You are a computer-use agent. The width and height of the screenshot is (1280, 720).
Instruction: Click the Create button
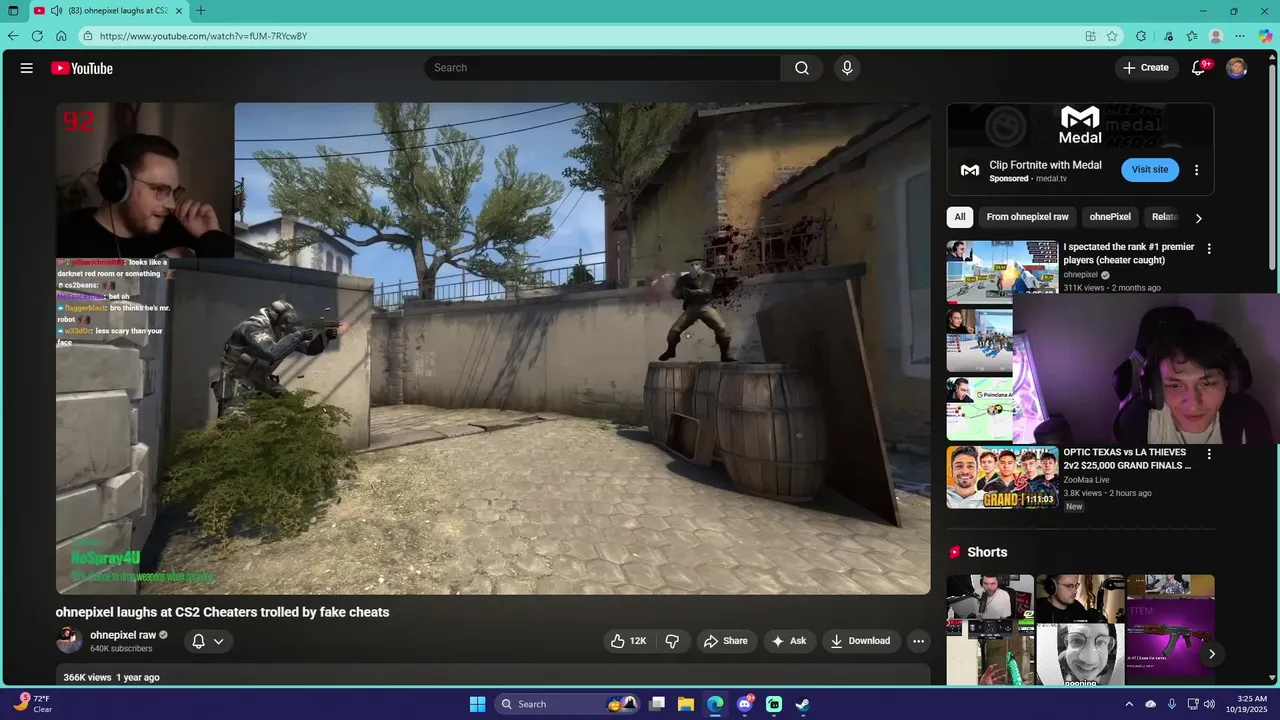point(1146,68)
